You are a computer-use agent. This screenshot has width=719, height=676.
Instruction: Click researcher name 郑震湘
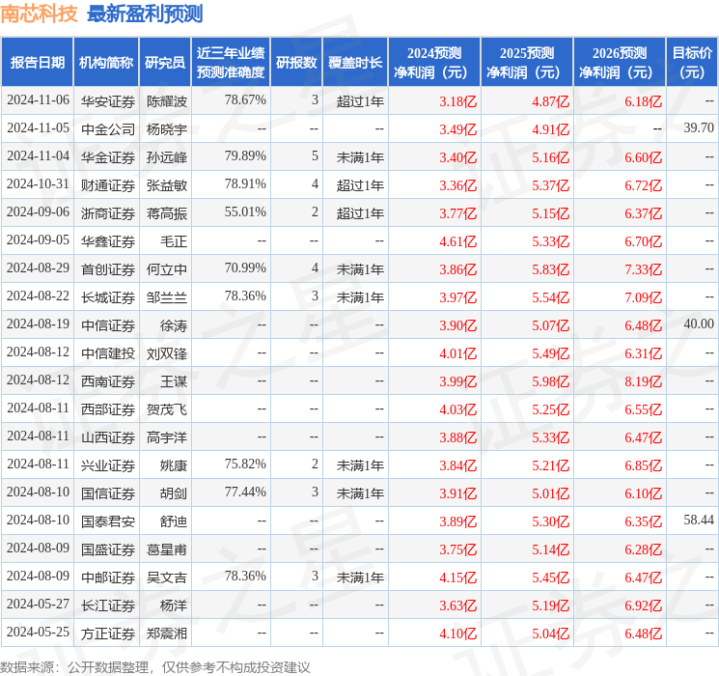167,633
